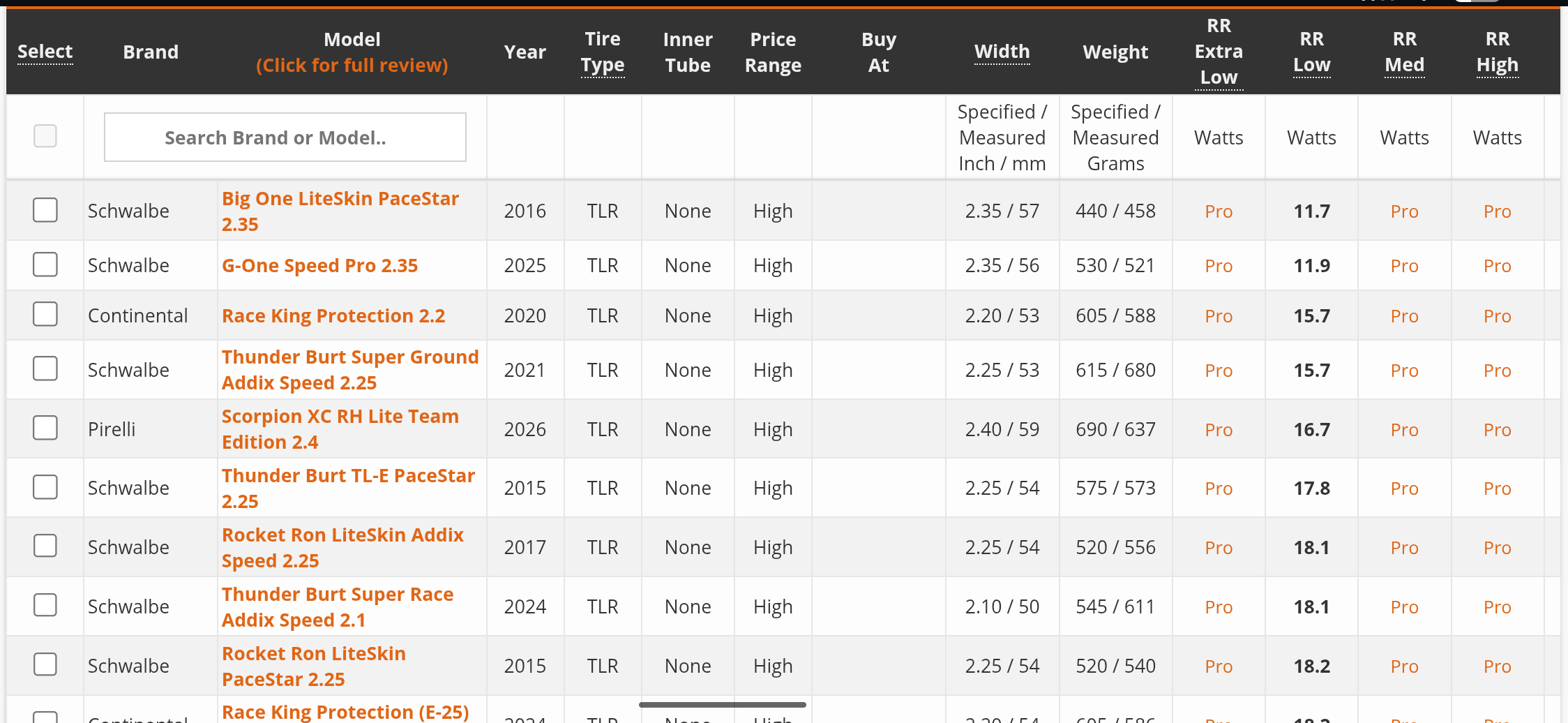Click the 530 / 521 weight cell
Screen dimensions: 1568x723
(x=1115, y=266)
